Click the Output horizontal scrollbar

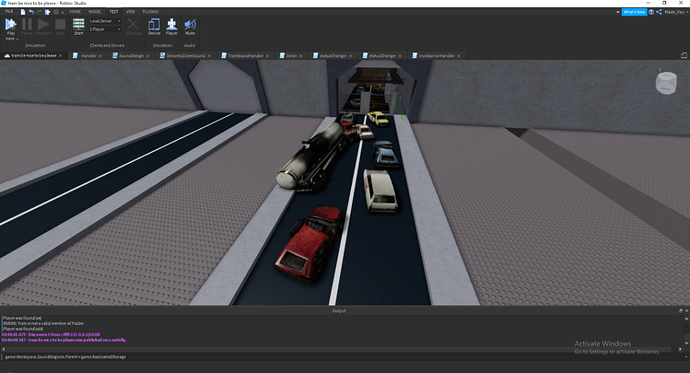coord(341,349)
